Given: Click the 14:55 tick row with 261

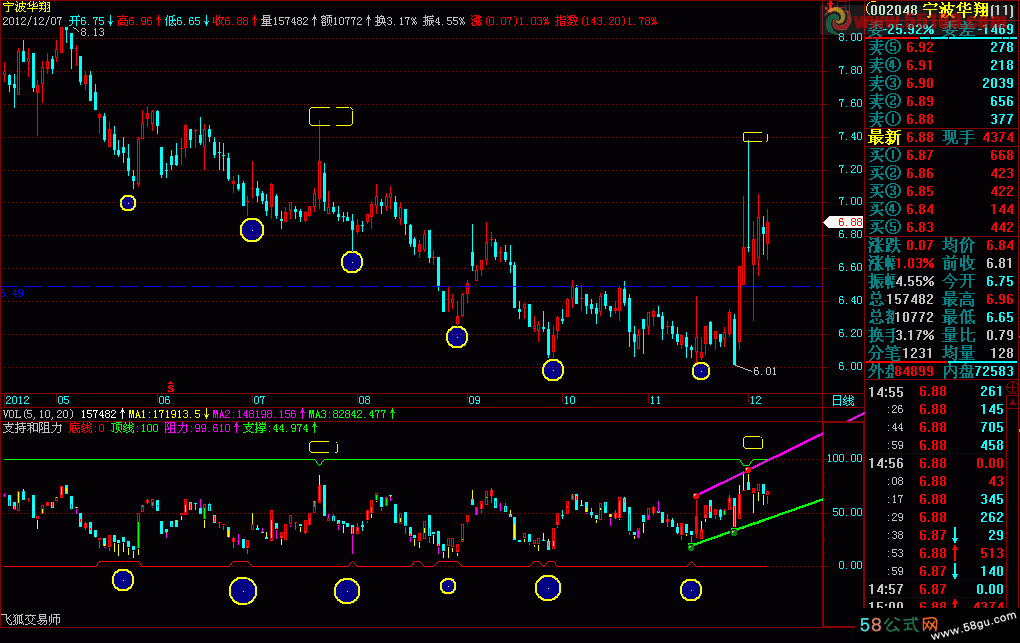Looking at the screenshot, I should tap(936, 392).
